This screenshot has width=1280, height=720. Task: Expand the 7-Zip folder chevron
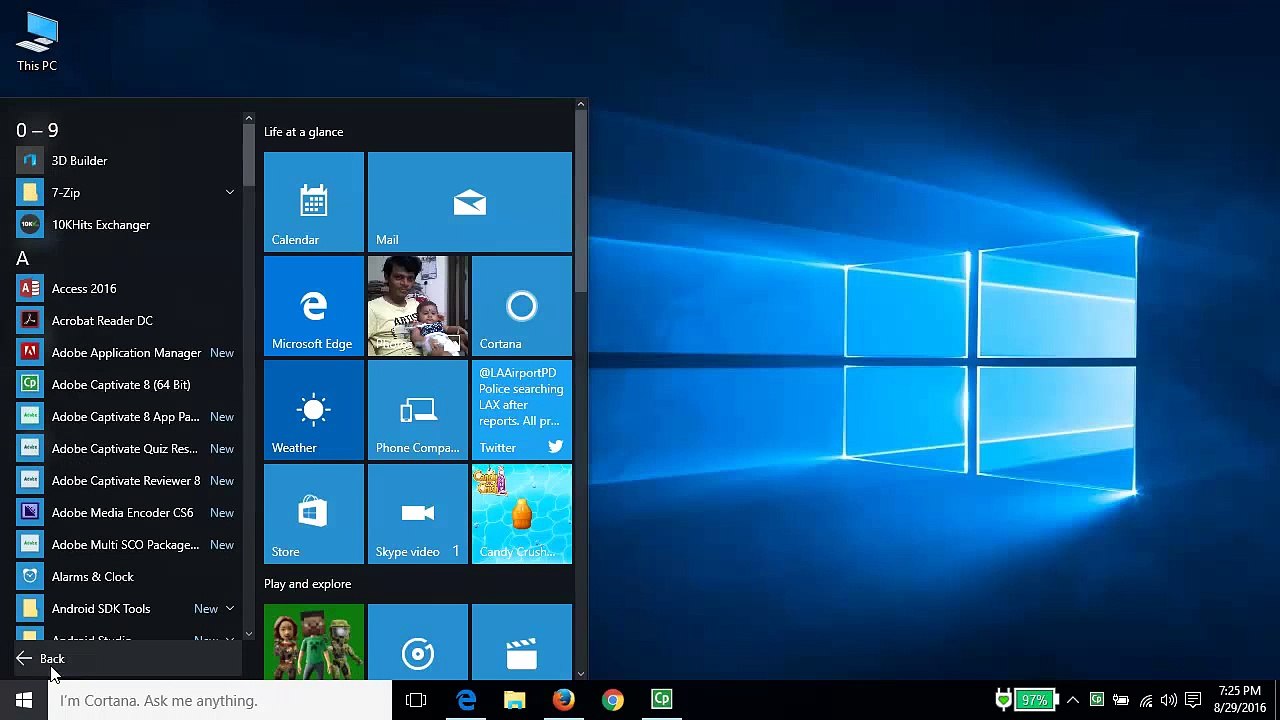230,192
